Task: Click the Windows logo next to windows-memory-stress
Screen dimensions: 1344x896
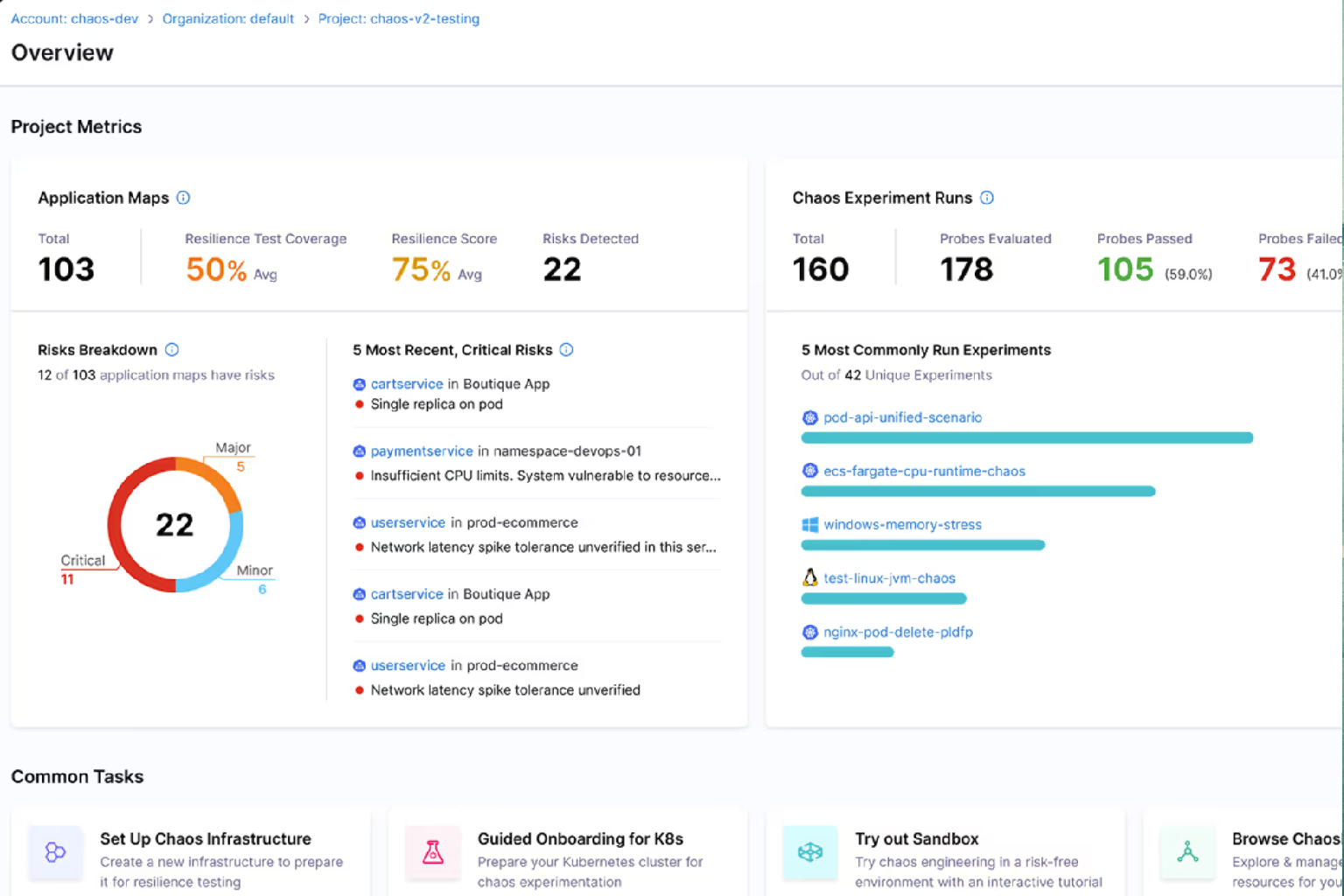Action: (x=809, y=524)
